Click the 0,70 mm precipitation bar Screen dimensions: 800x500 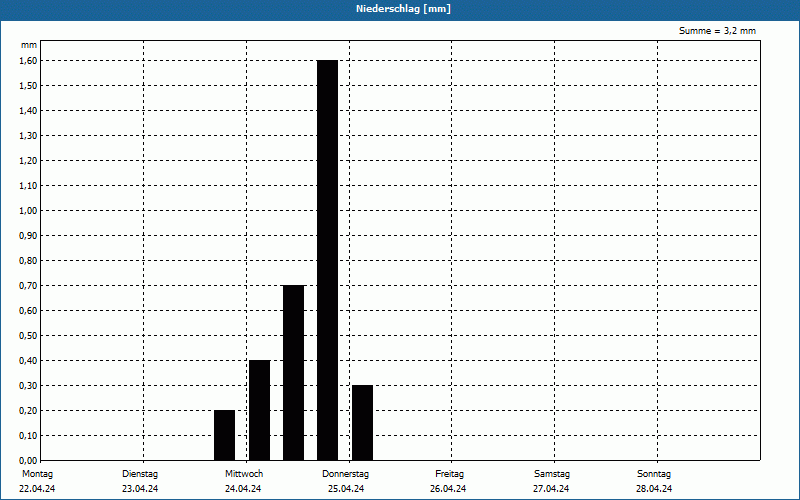[x=293, y=373]
